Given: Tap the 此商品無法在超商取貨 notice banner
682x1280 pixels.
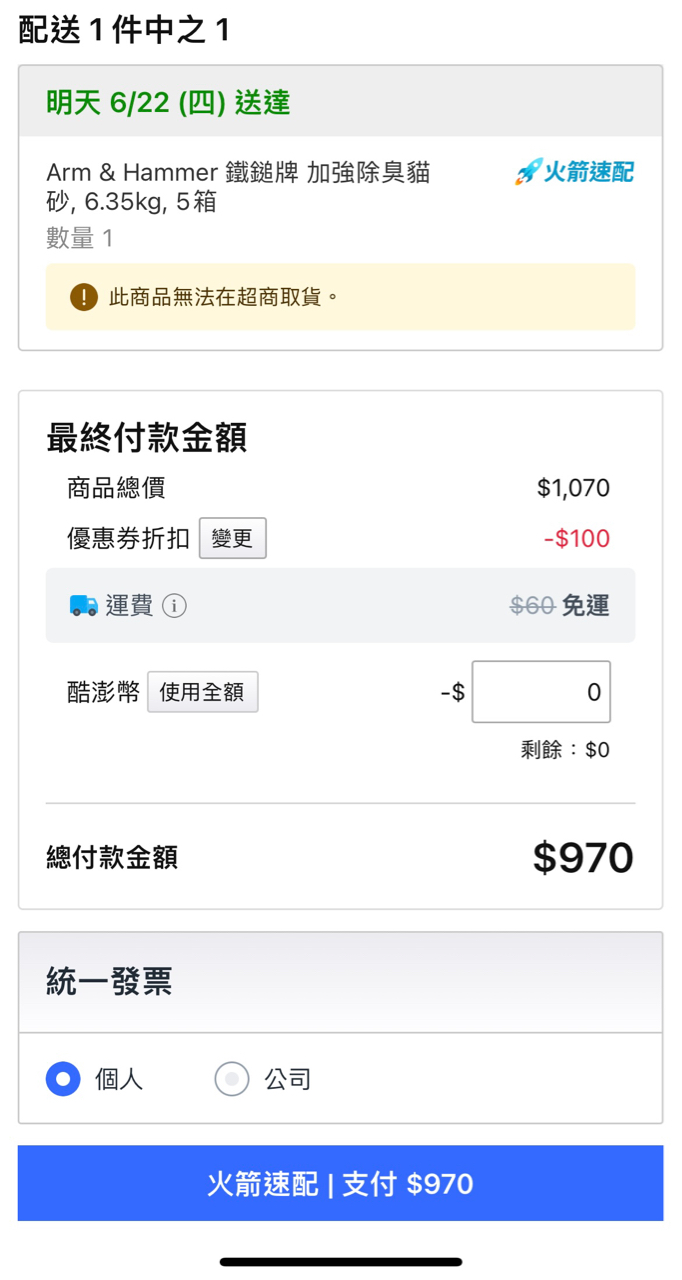Looking at the screenshot, I should coord(340,297).
